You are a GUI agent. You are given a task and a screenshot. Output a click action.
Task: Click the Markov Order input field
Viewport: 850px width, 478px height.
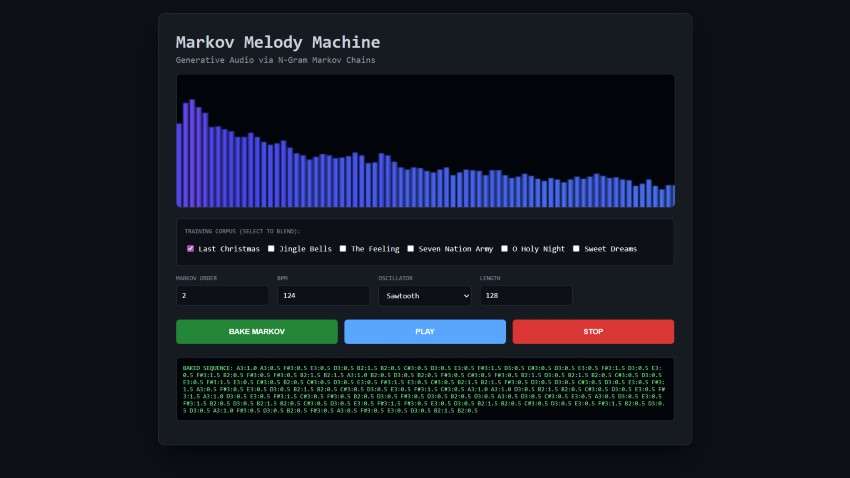pyautogui.click(x=222, y=295)
